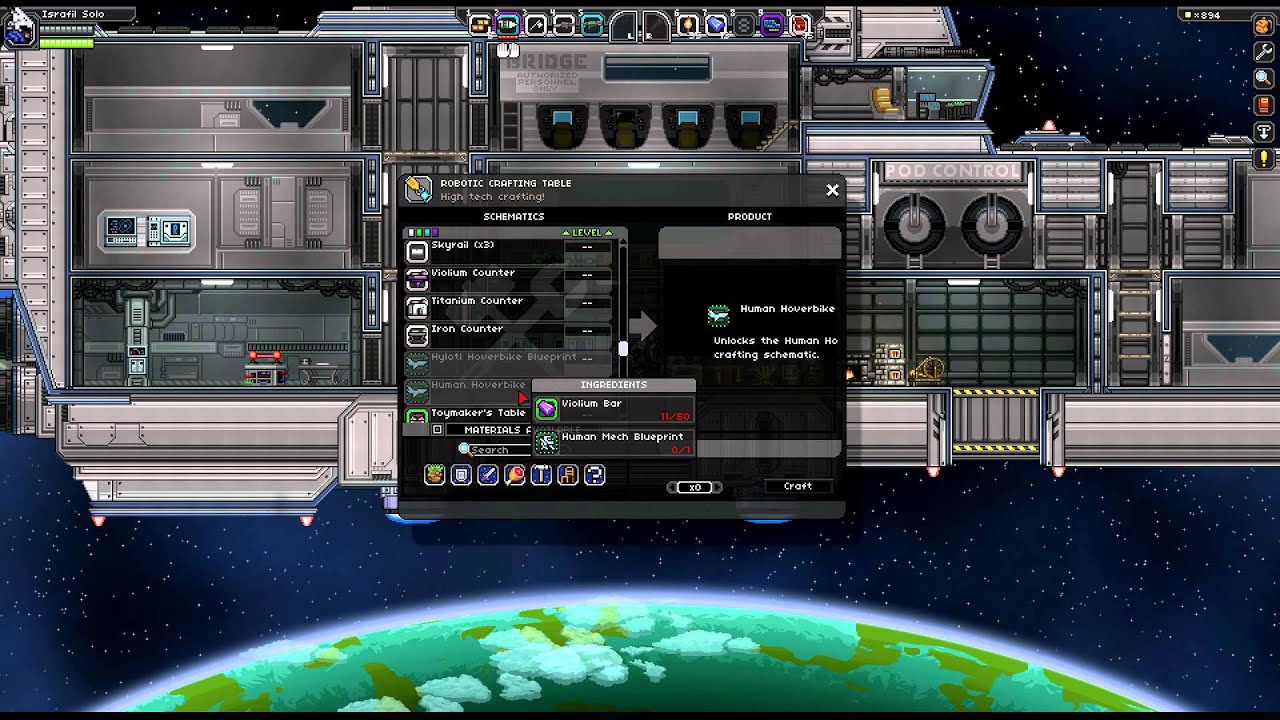Toggle the Materials Available checkbox
This screenshot has height=720, width=1280.
point(437,430)
